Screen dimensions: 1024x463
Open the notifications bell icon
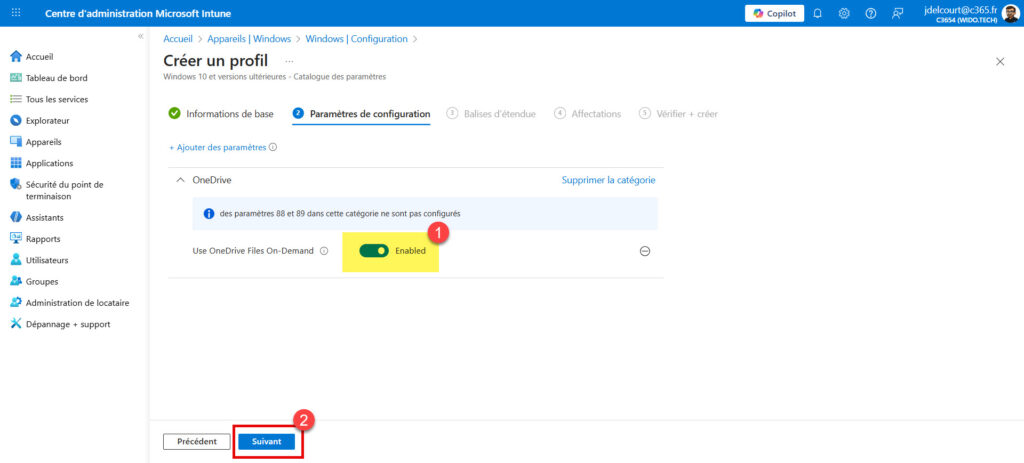818,13
